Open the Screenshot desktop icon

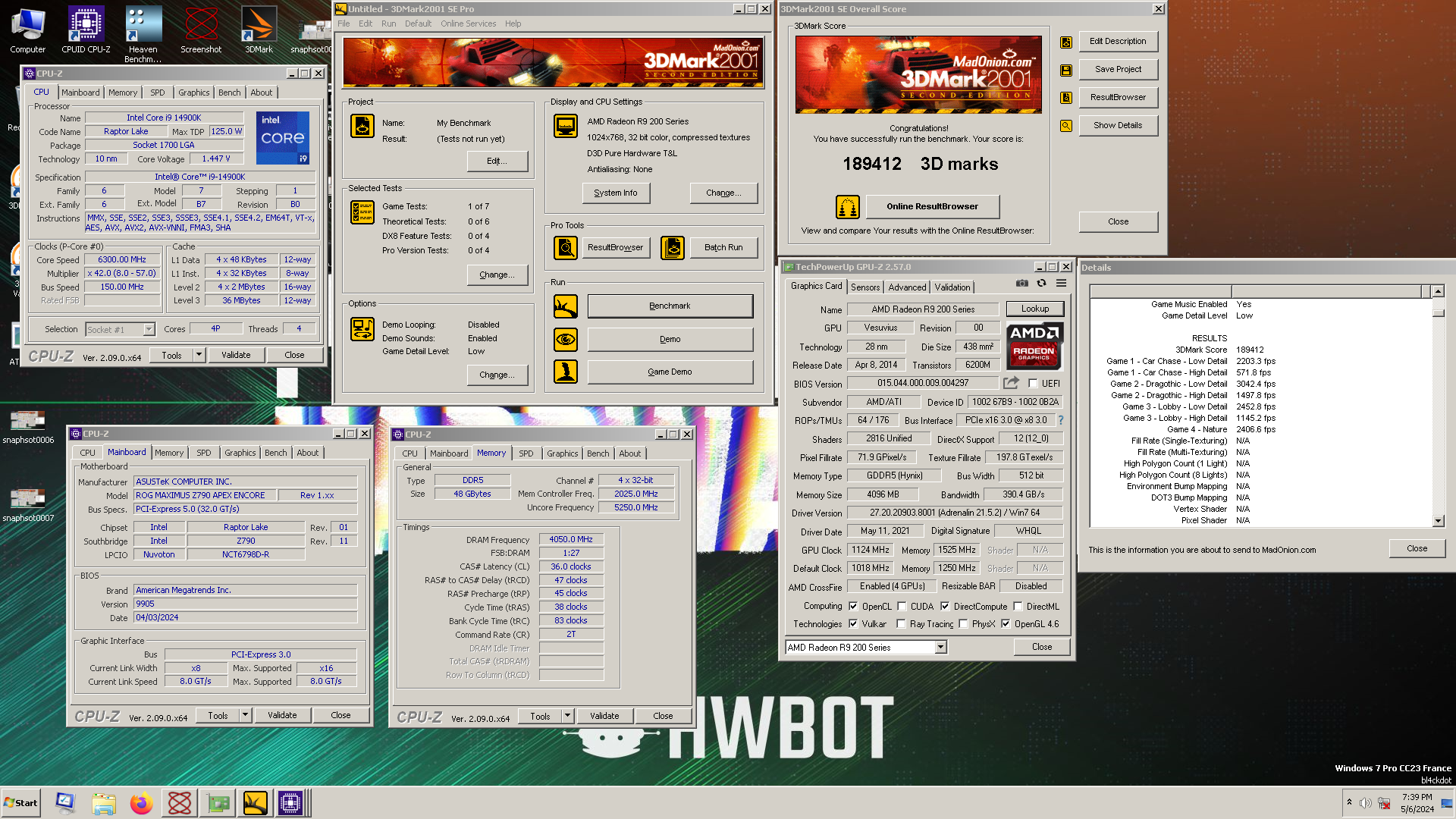click(x=201, y=30)
